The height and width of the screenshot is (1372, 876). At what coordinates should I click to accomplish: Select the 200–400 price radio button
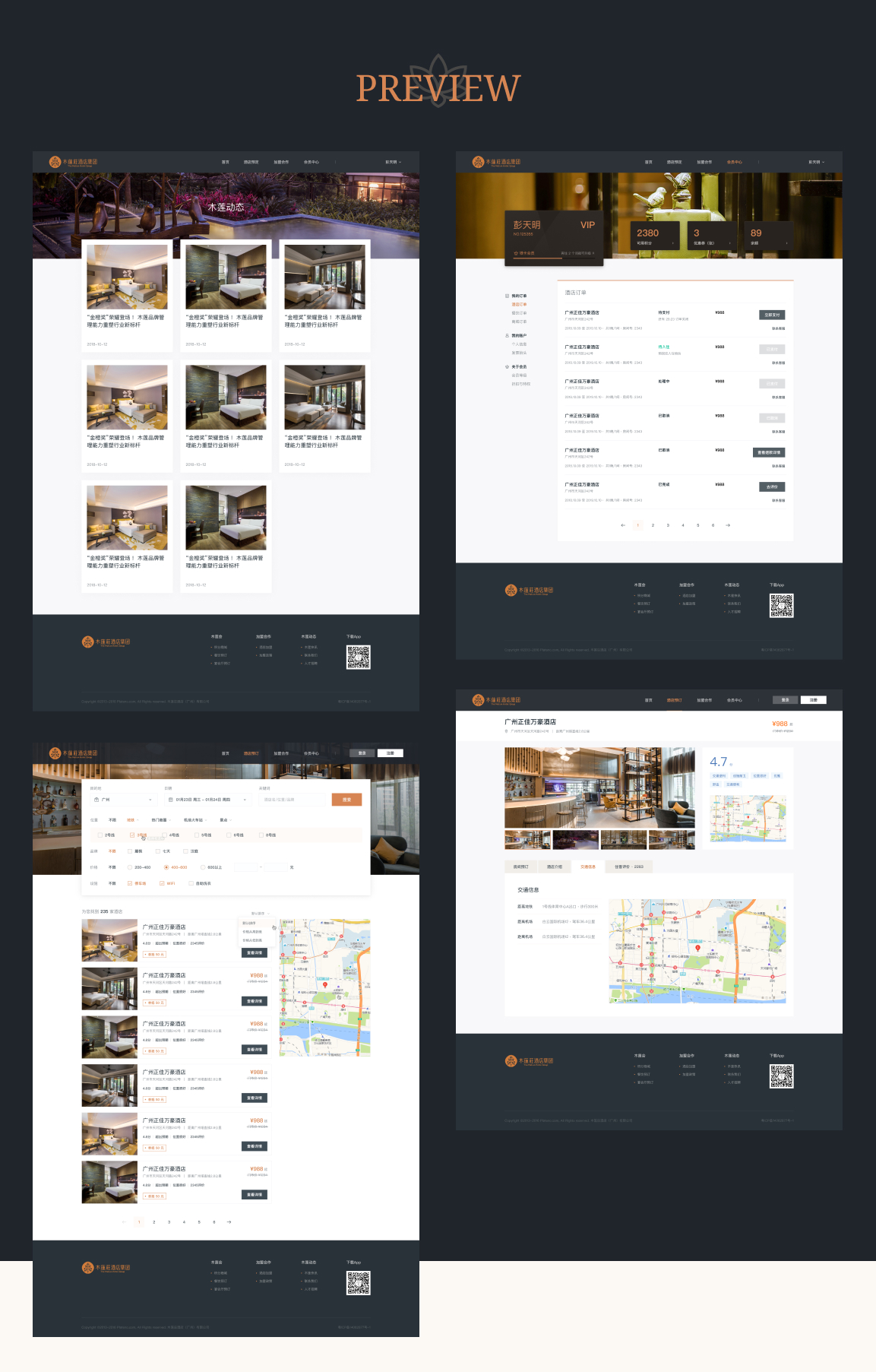[130, 867]
